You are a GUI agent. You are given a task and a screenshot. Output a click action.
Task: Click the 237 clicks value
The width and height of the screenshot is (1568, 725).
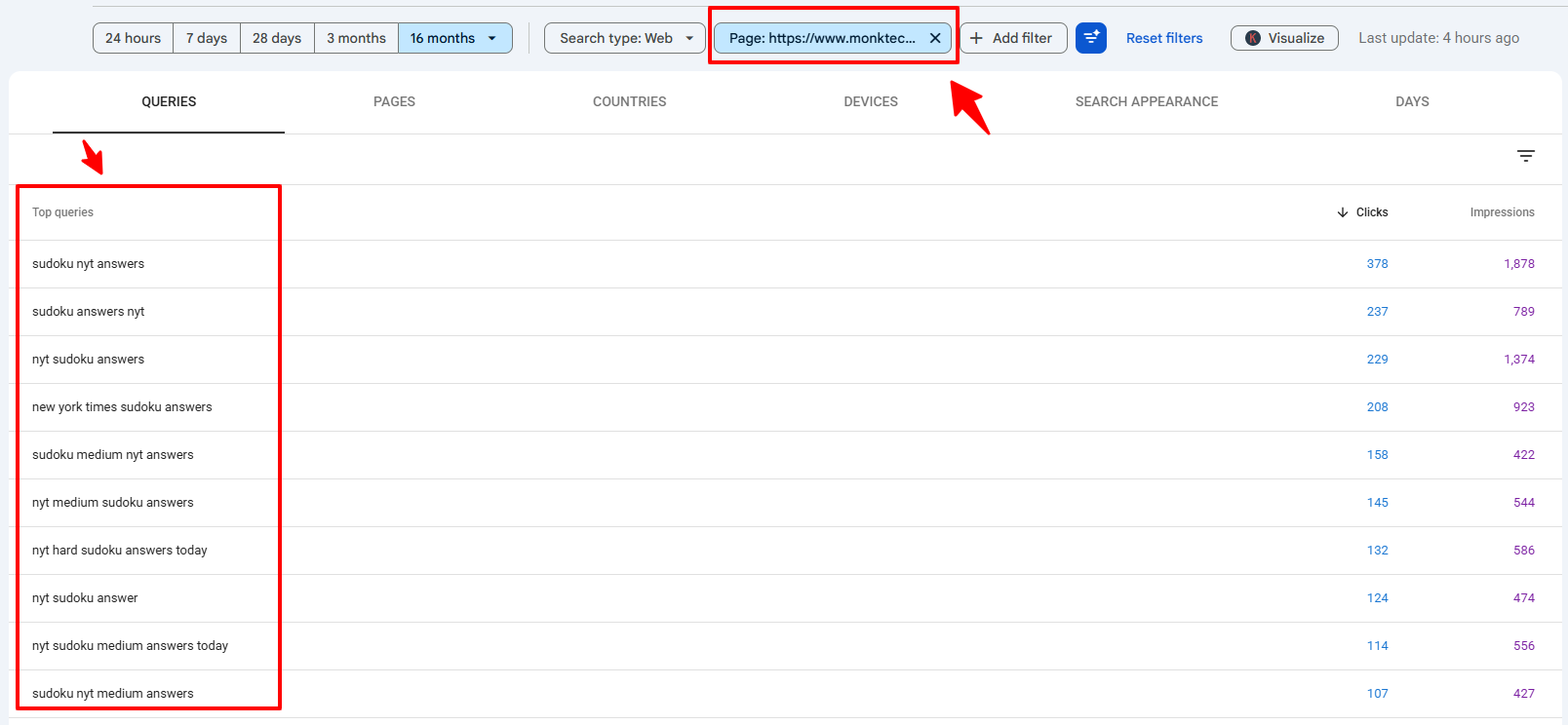pos(1377,312)
